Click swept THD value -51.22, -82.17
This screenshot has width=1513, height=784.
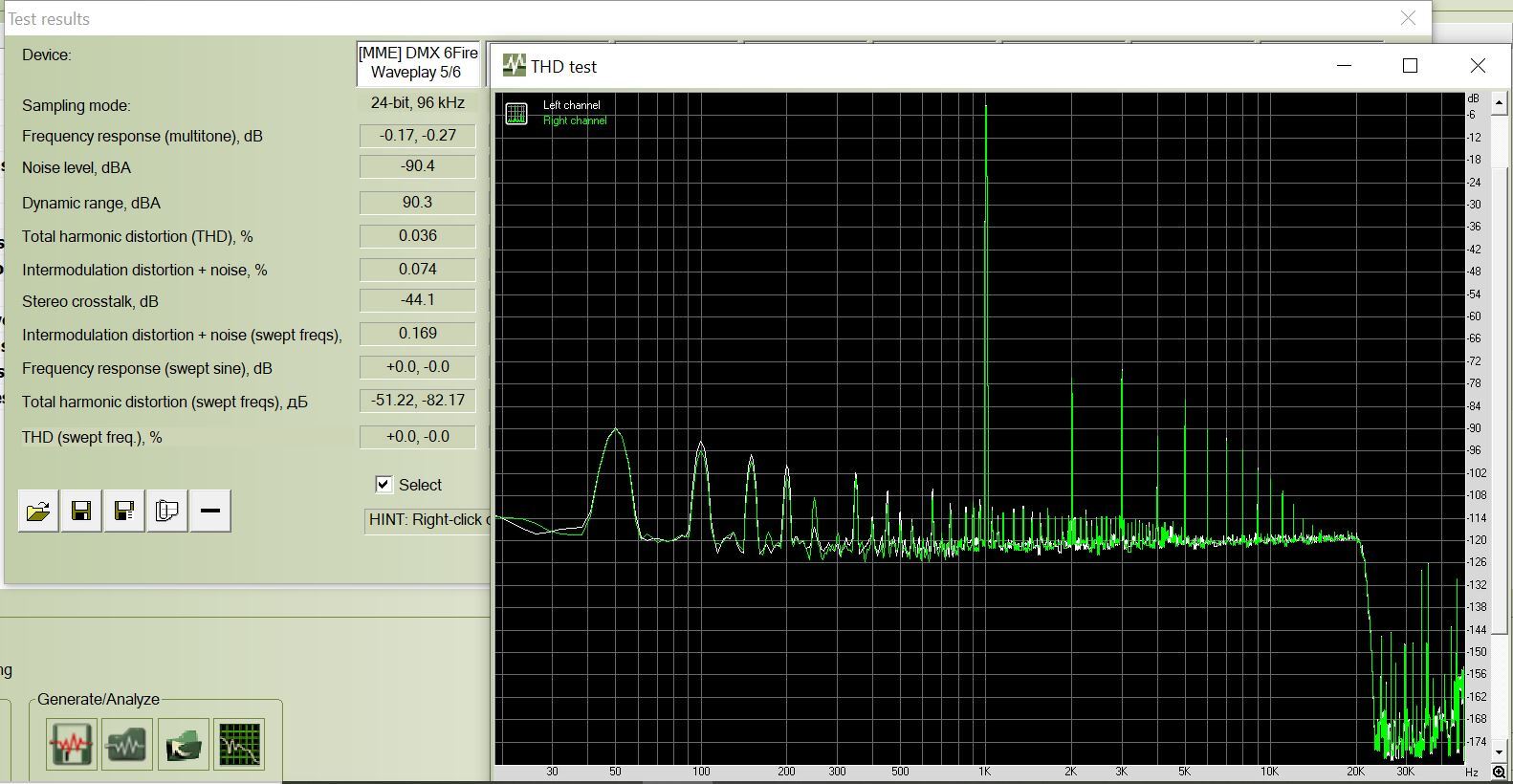coord(418,401)
